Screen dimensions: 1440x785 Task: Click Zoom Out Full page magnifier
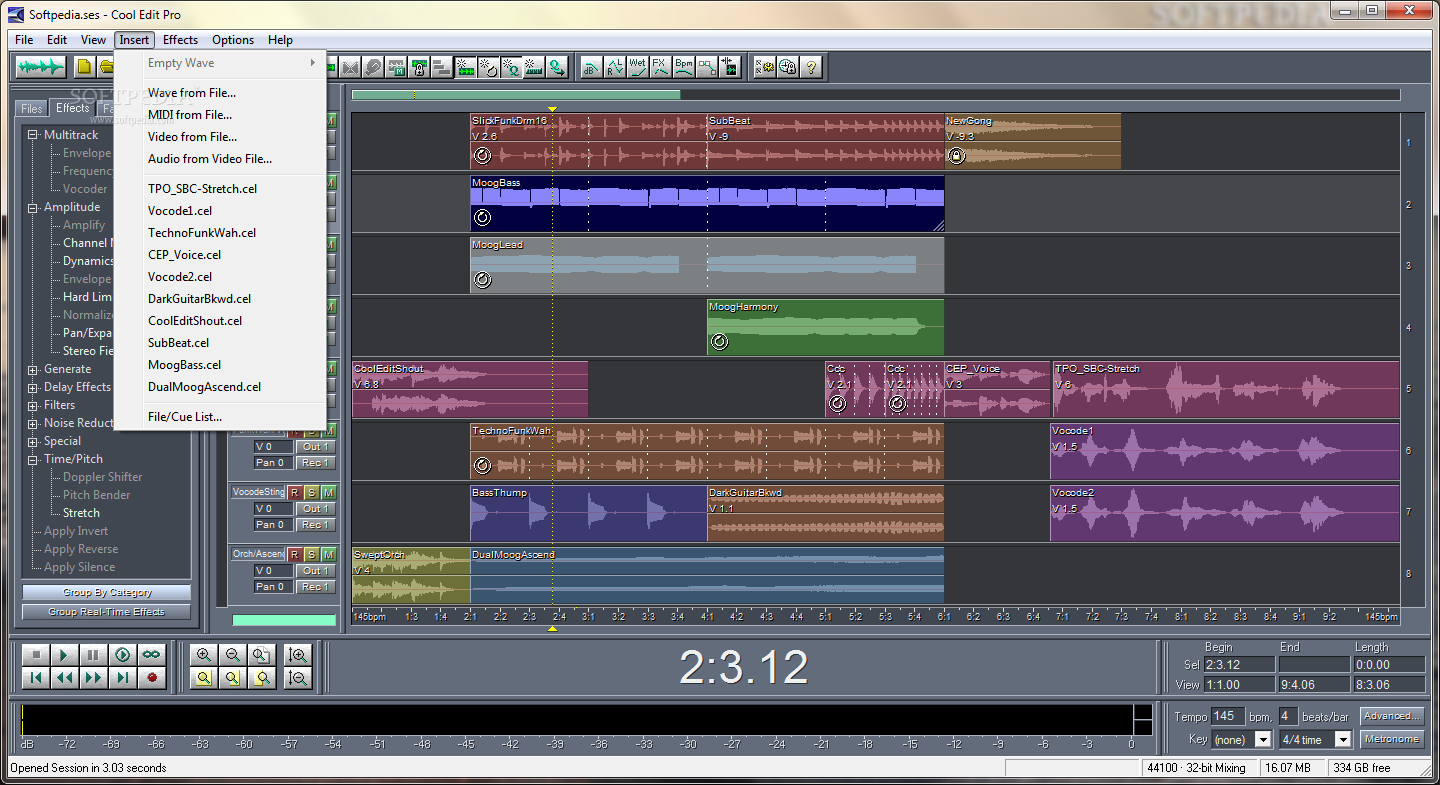pos(262,655)
